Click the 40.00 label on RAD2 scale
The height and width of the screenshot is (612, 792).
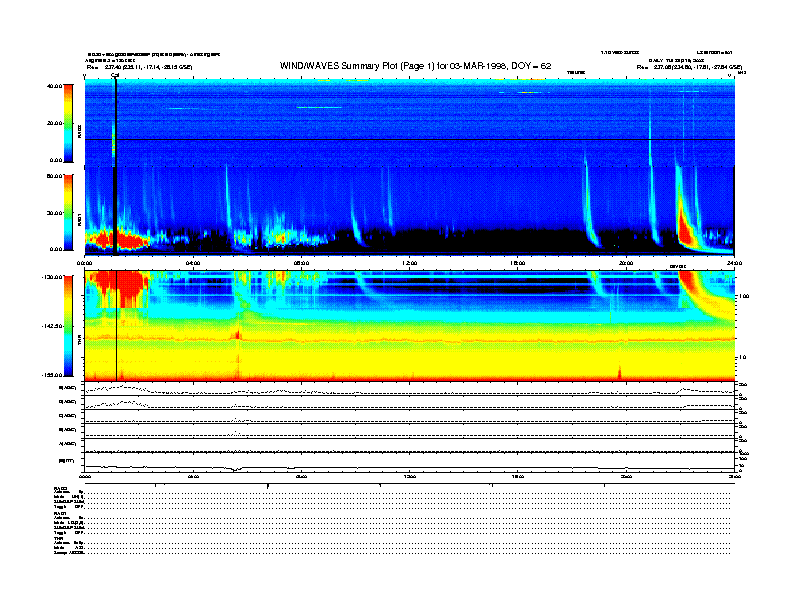pyautogui.click(x=54, y=86)
